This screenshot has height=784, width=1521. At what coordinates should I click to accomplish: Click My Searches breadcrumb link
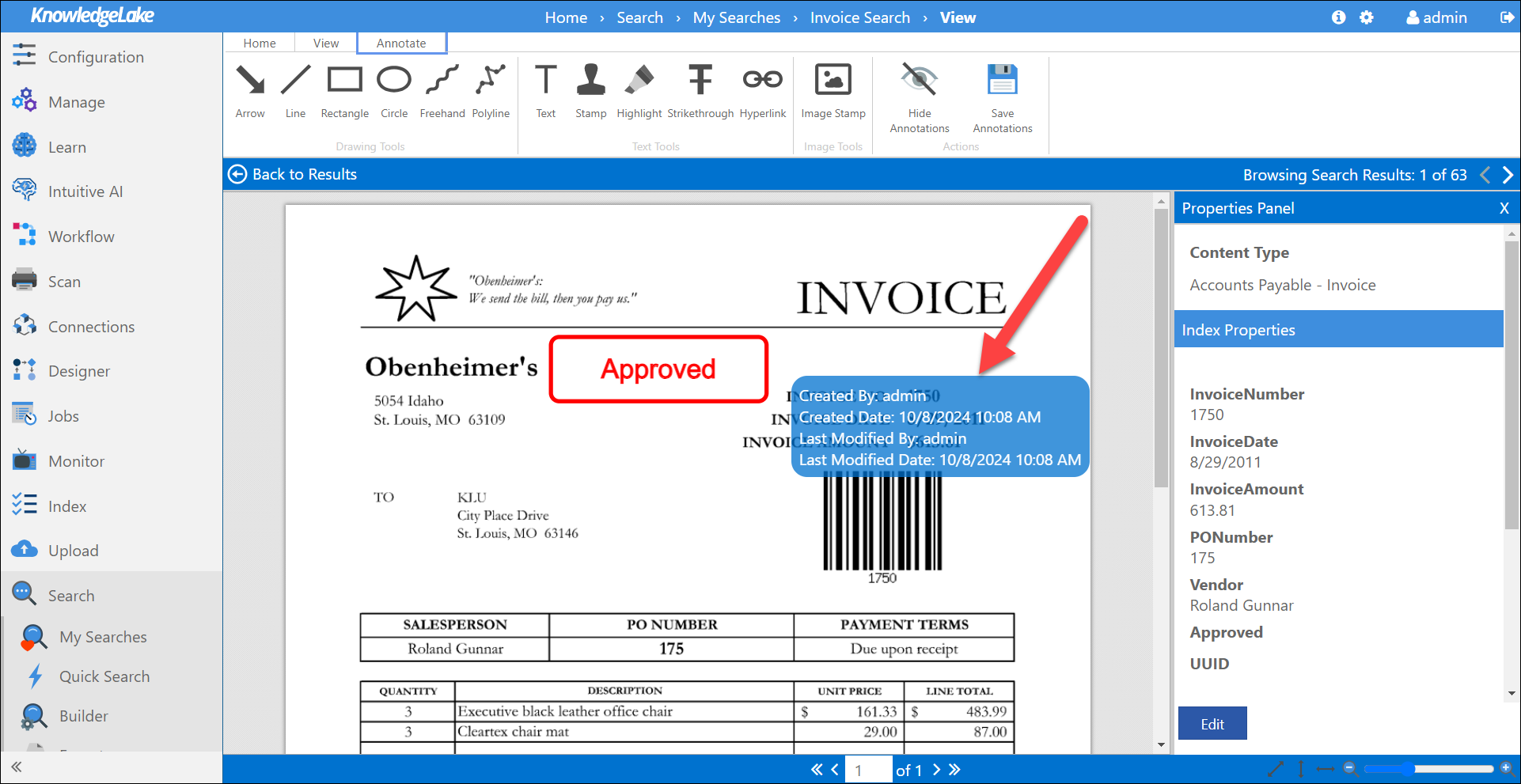737,17
